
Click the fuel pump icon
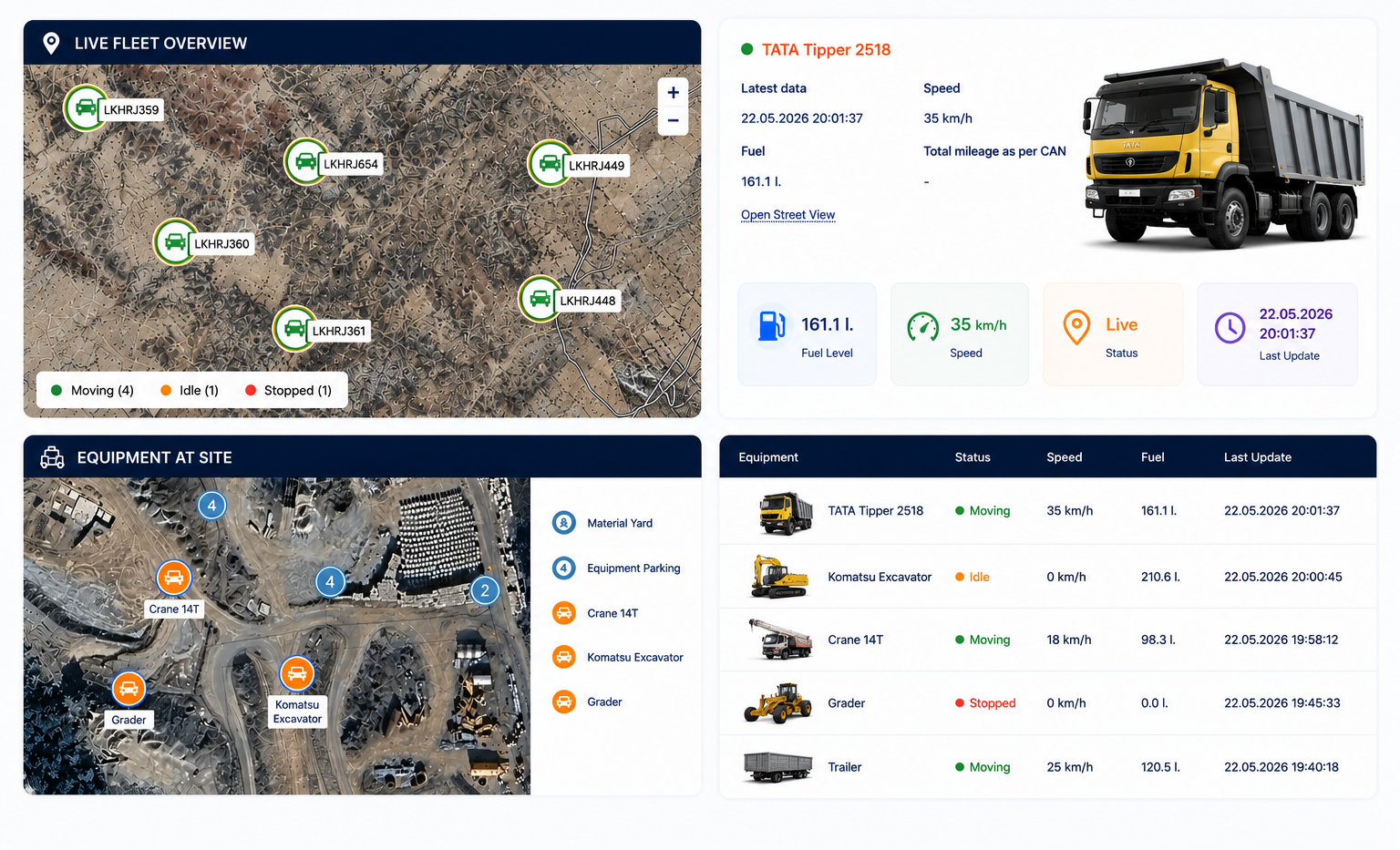771,325
